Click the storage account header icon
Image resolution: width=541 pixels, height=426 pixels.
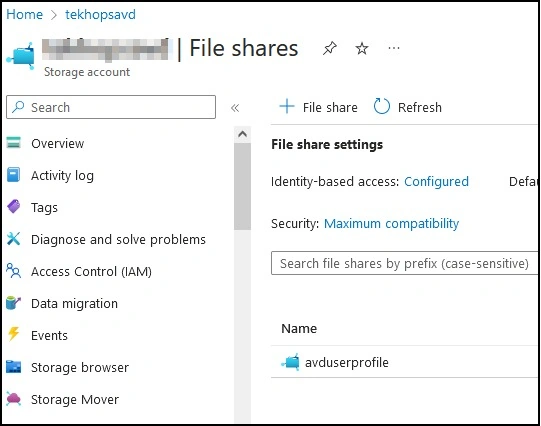21,56
